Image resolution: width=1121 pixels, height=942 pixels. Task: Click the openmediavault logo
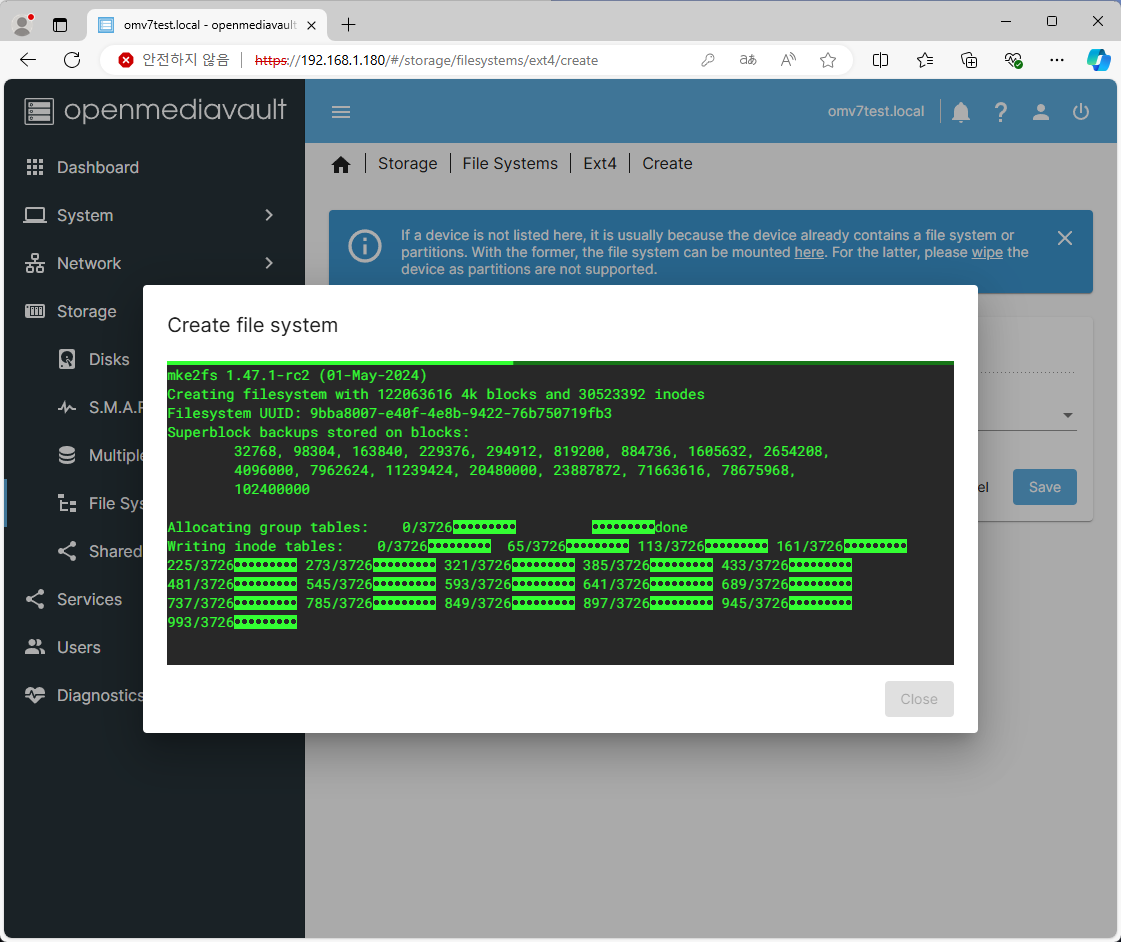(x=155, y=111)
